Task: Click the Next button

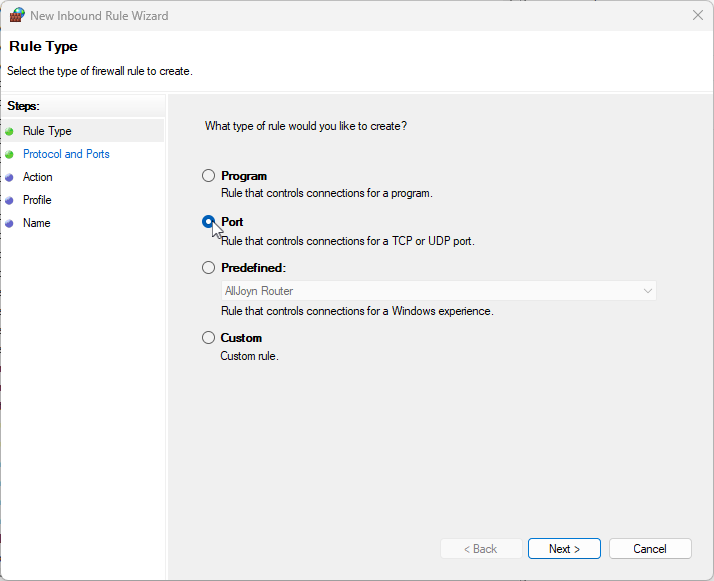Action: (564, 549)
